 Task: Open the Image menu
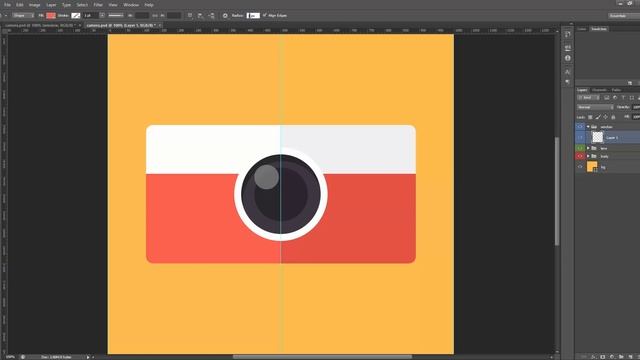(x=34, y=5)
